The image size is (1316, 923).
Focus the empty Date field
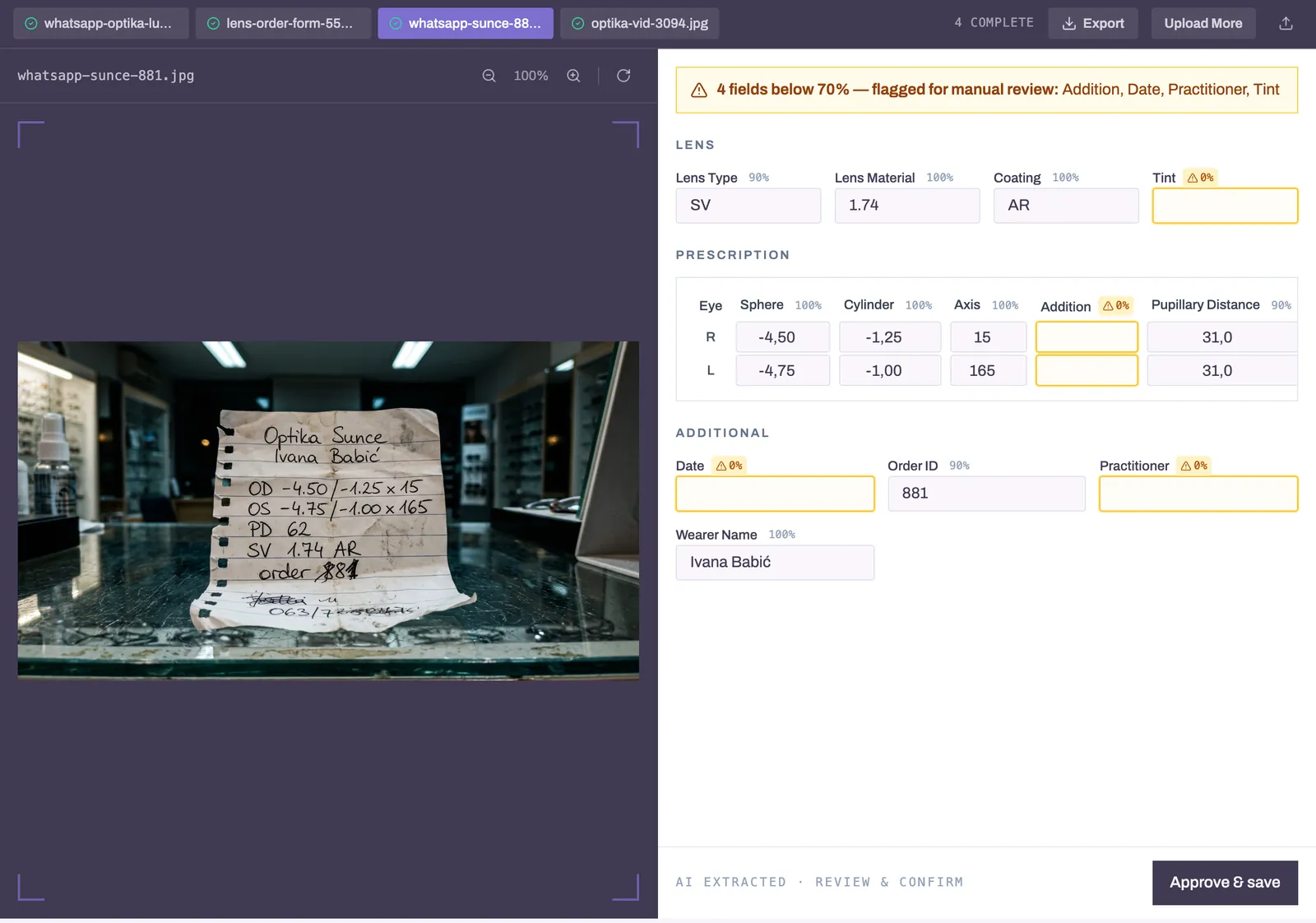(x=775, y=494)
